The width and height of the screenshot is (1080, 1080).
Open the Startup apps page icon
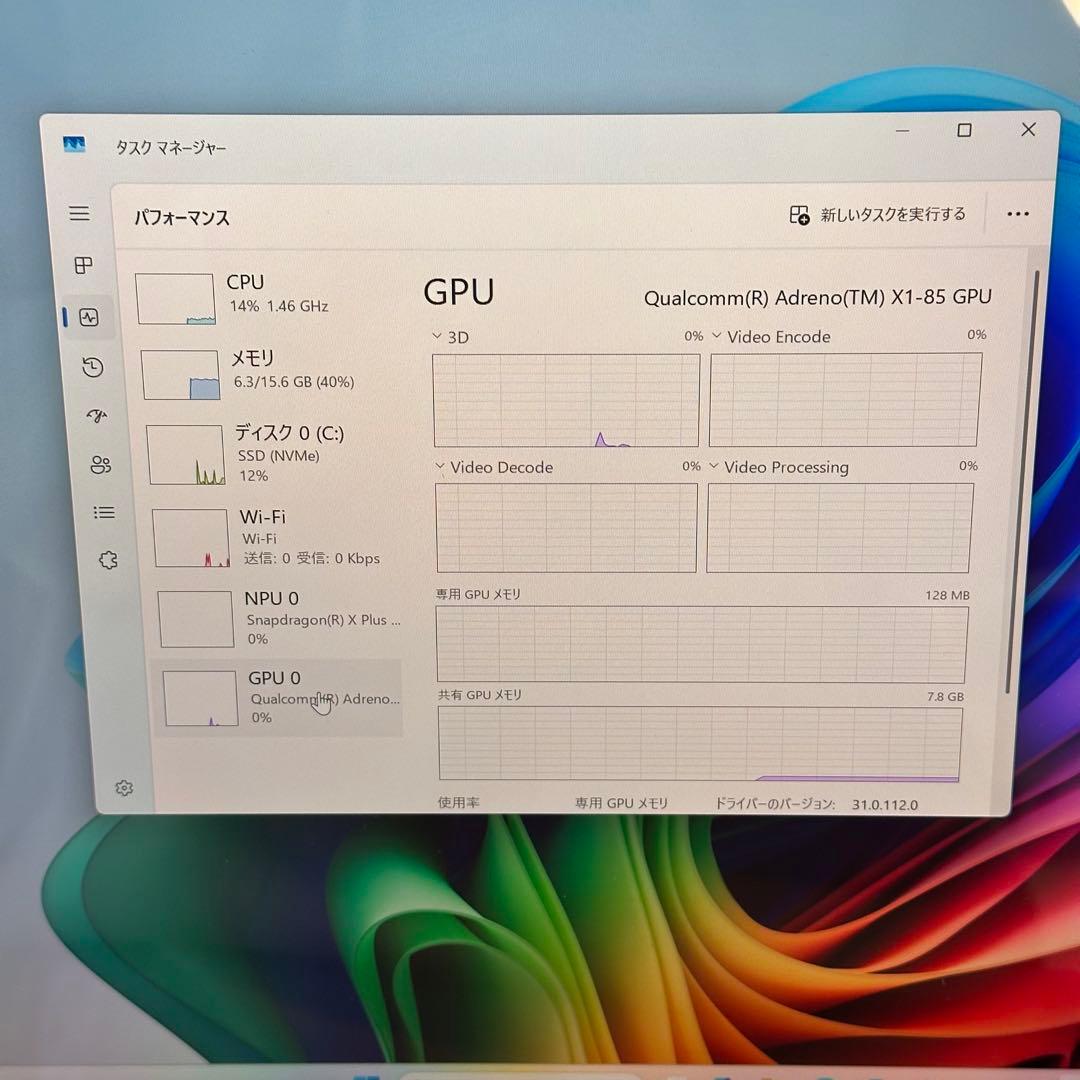coord(97,416)
